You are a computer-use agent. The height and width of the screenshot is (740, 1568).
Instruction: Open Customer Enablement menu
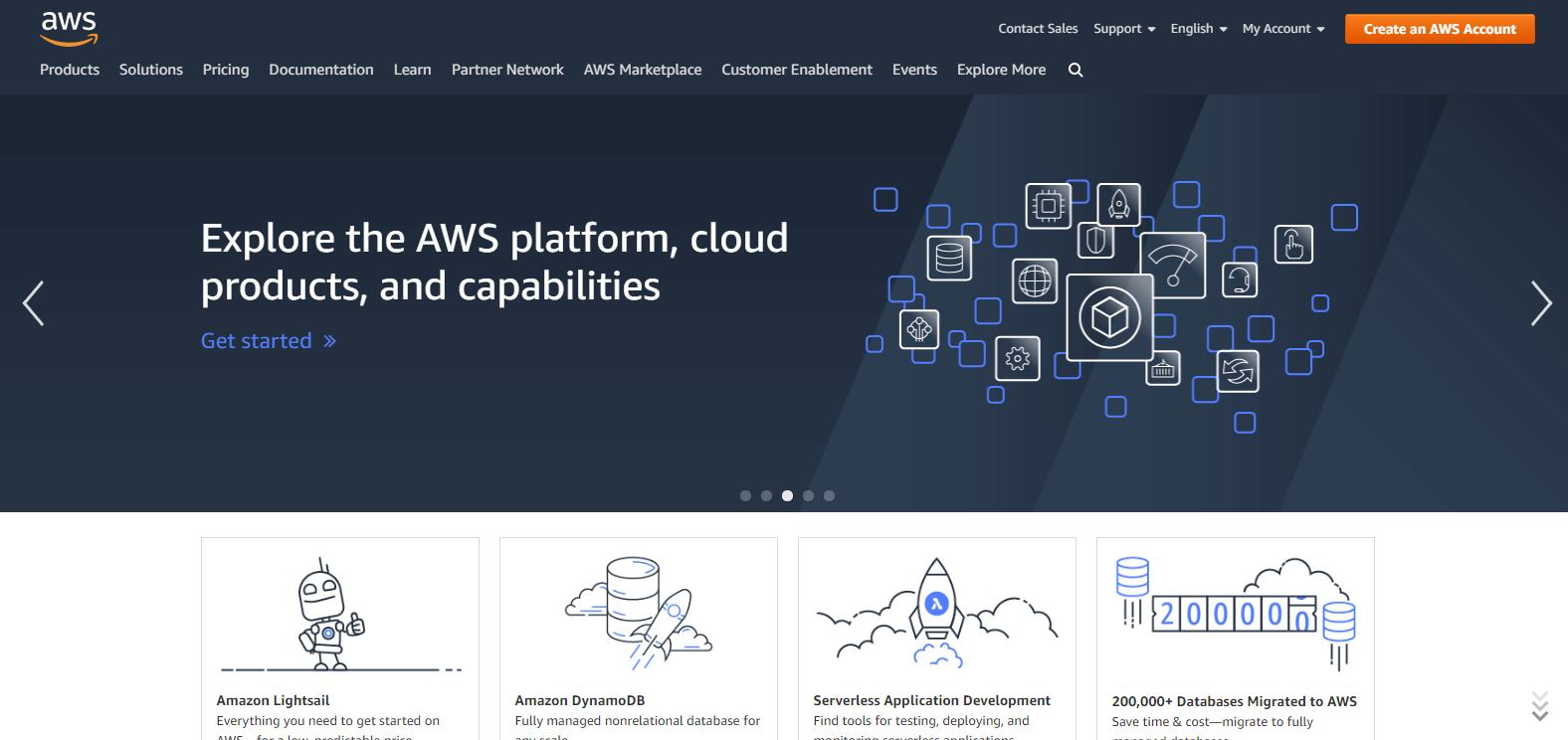coord(797,70)
